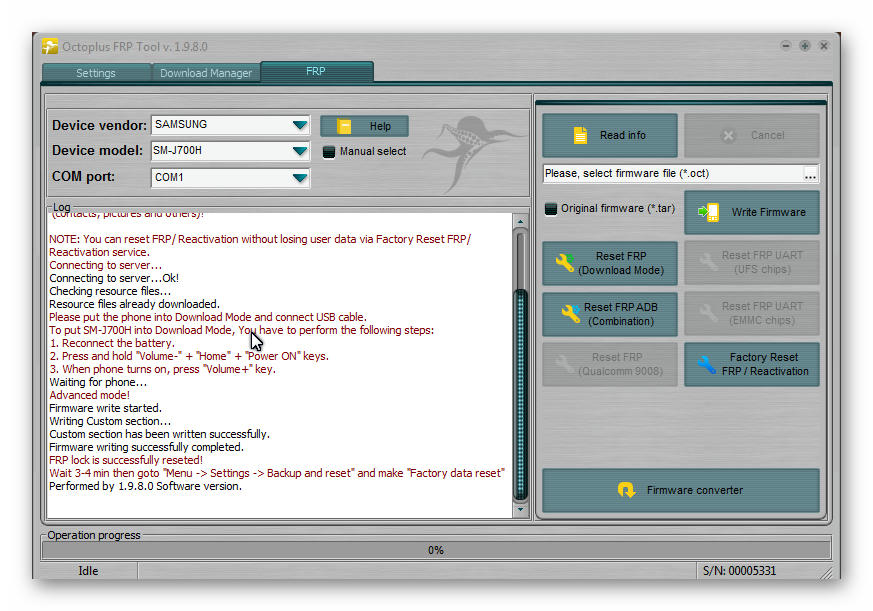Click the log scroll down arrow
This screenshot has width=873, height=611.
(x=521, y=509)
